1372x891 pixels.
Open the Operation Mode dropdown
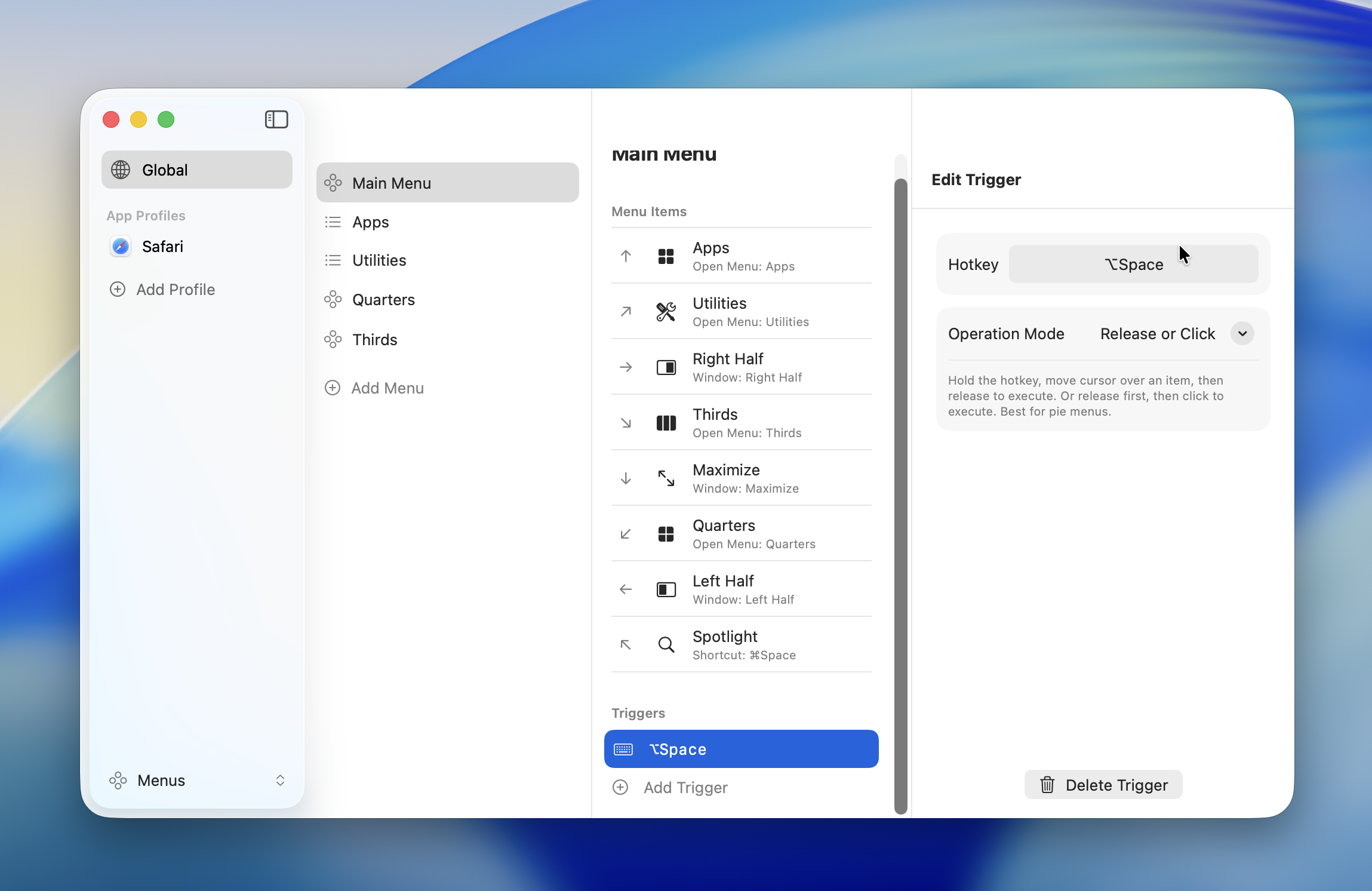tap(1242, 333)
